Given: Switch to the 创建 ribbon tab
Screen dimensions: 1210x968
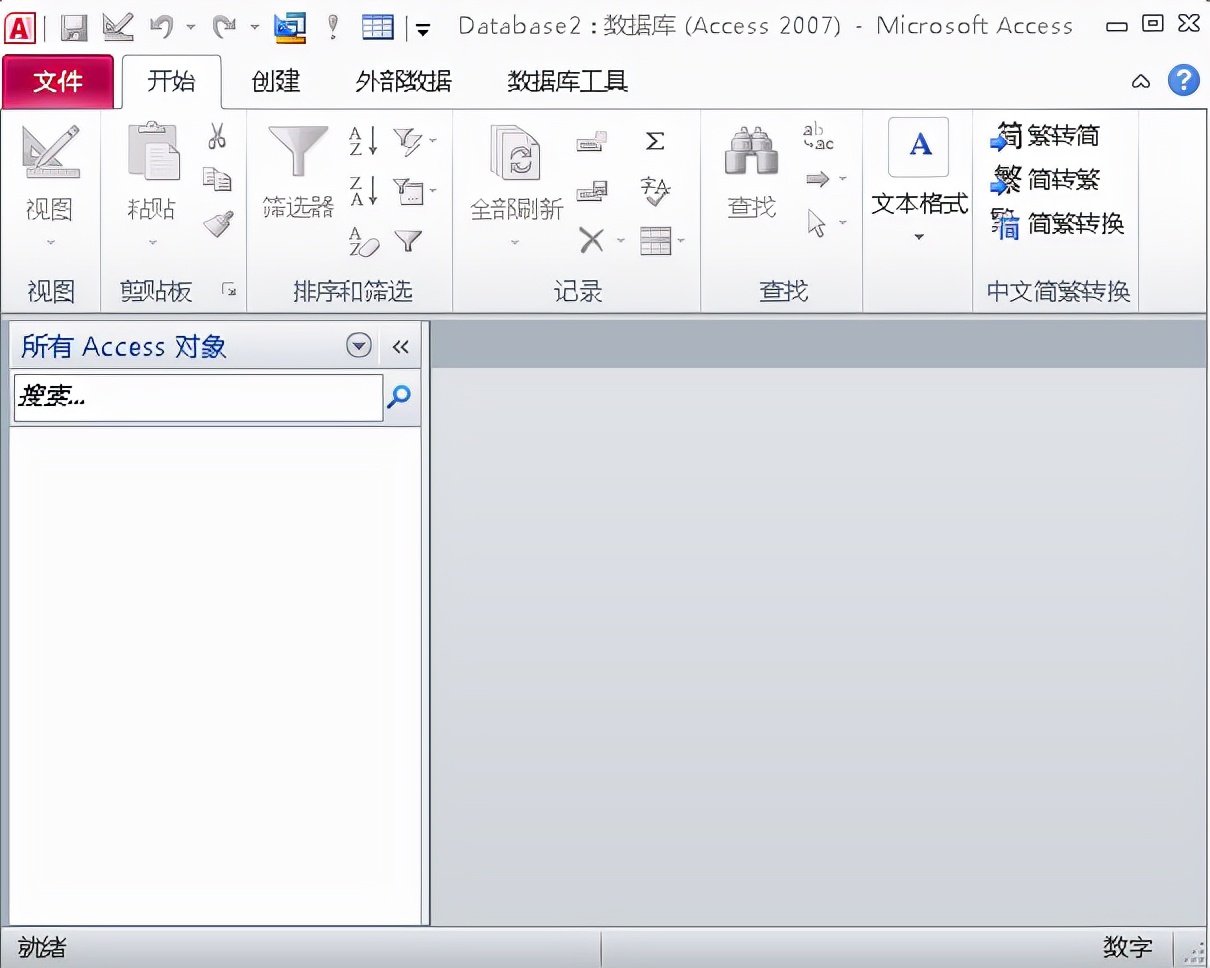Looking at the screenshot, I should coord(275,82).
